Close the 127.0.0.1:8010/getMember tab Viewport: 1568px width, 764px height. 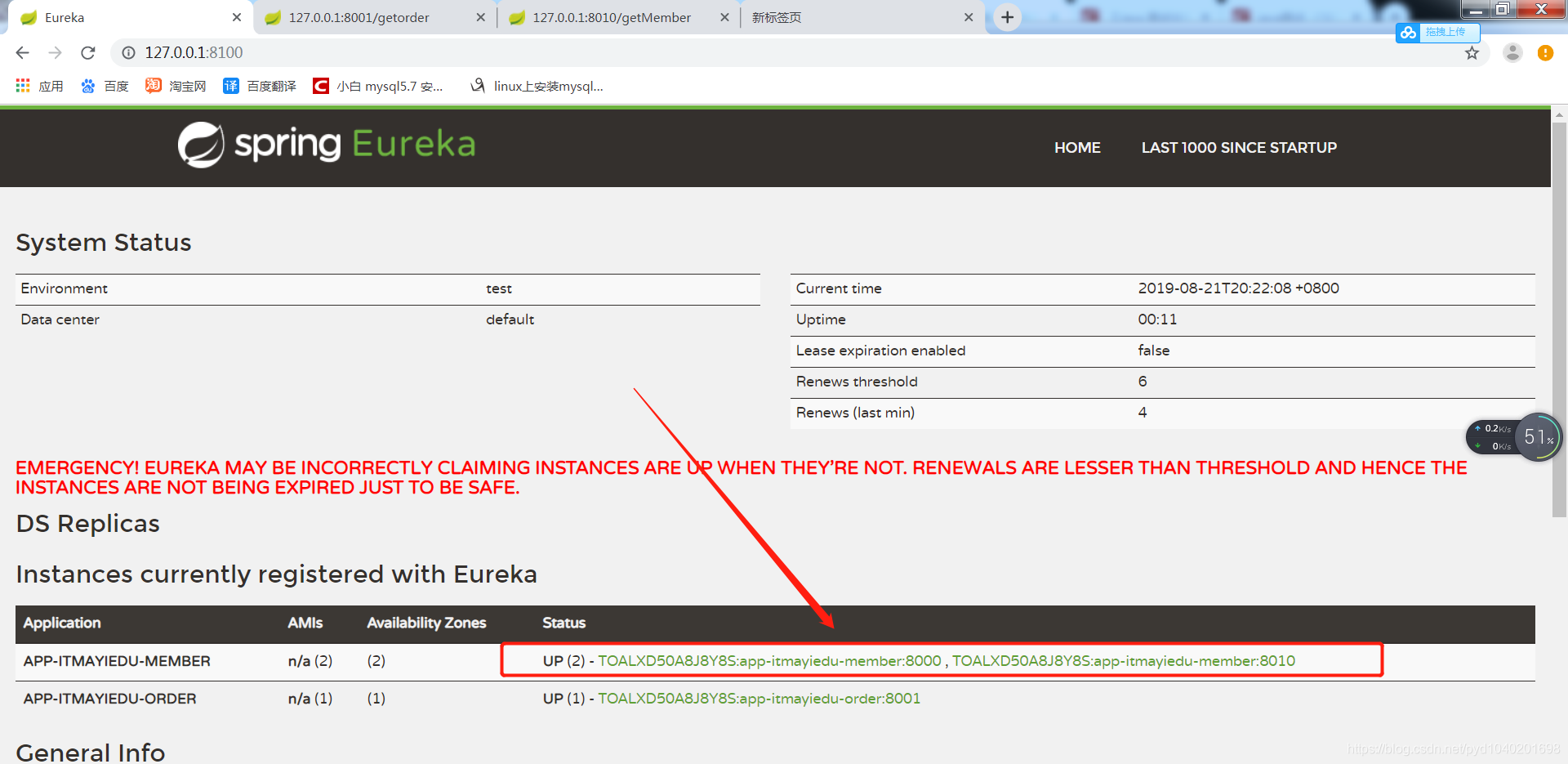724,17
